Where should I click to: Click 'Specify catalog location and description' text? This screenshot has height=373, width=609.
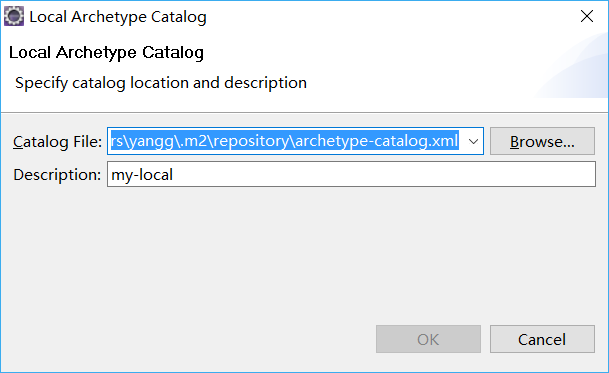tap(161, 83)
